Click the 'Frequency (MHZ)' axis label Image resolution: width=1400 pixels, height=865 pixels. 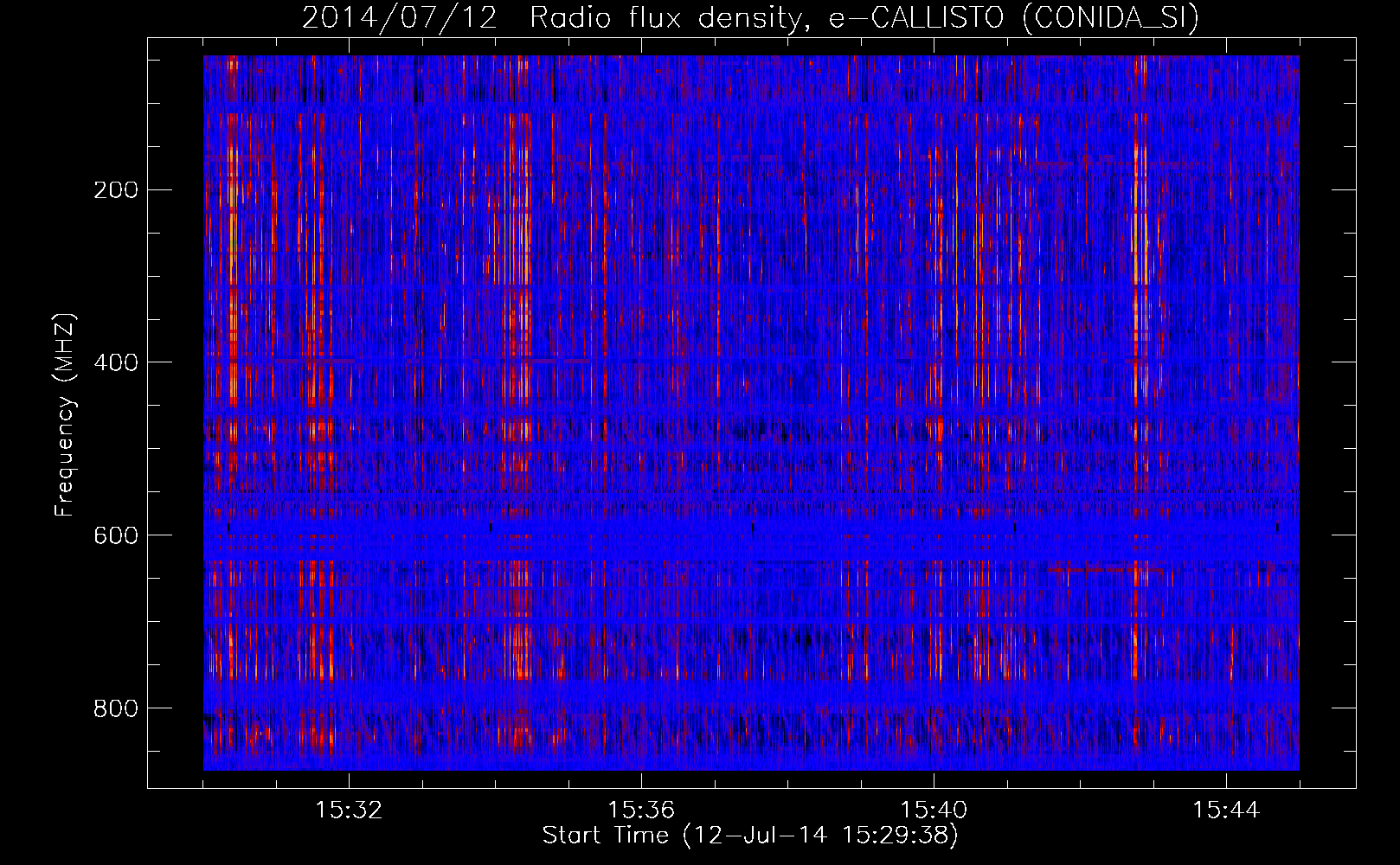pos(65,415)
